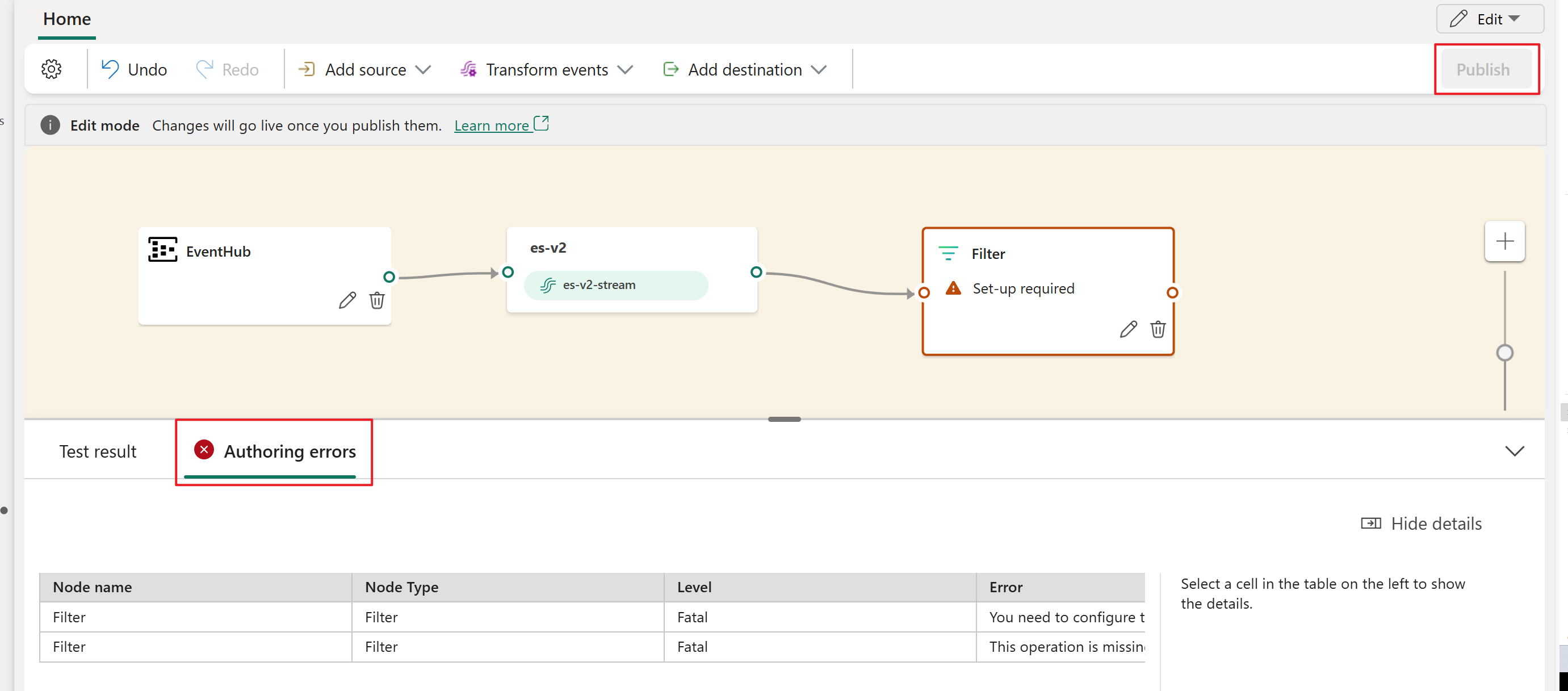Toggle the Edit mode settings gear
Image resolution: width=1568 pixels, height=691 pixels.
tap(51, 68)
